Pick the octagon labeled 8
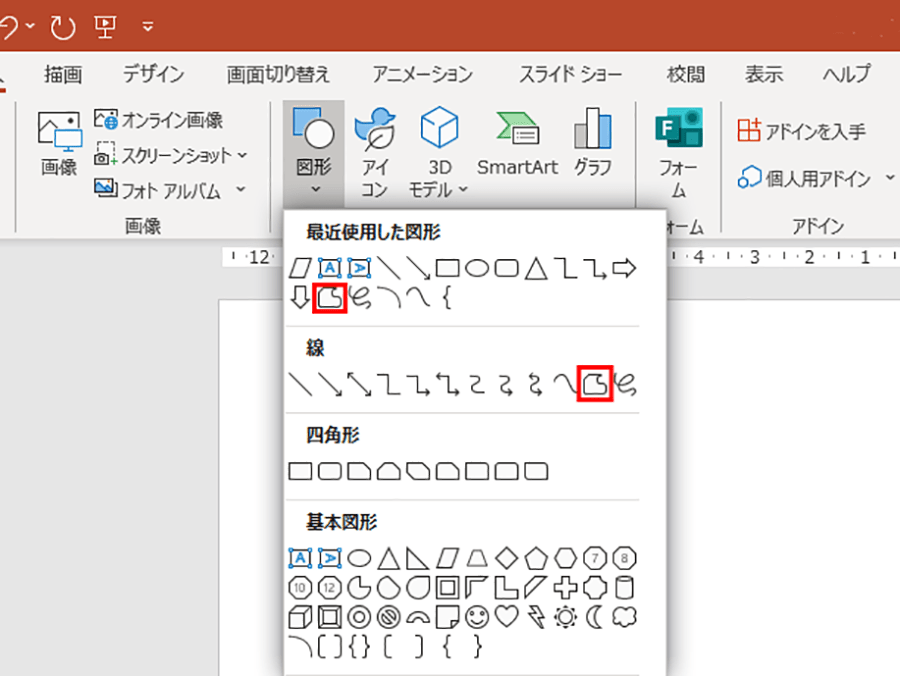Viewport: 900px width, 676px height. click(x=624, y=558)
